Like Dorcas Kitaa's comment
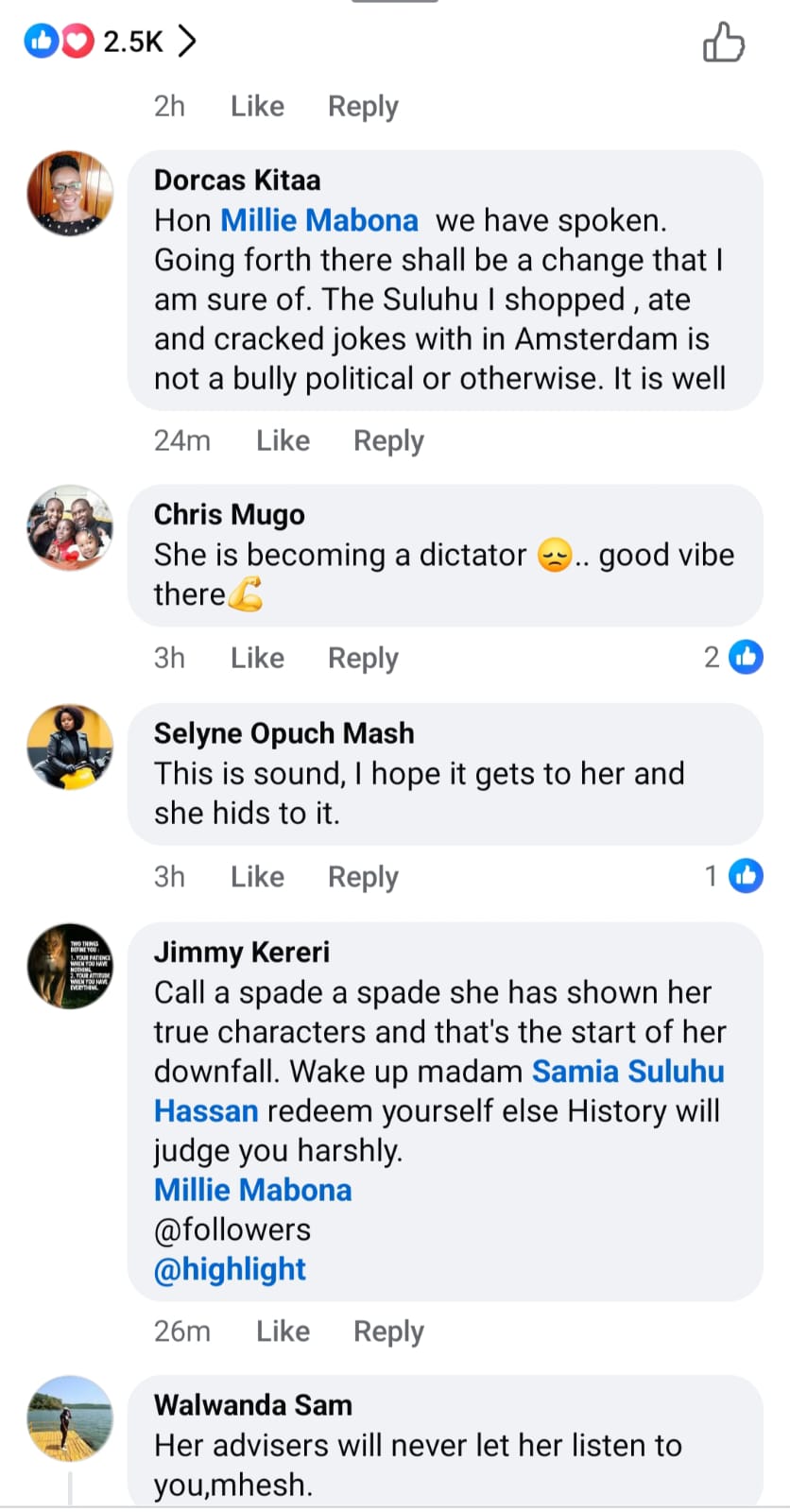790x1512 pixels. coord(283,440)
